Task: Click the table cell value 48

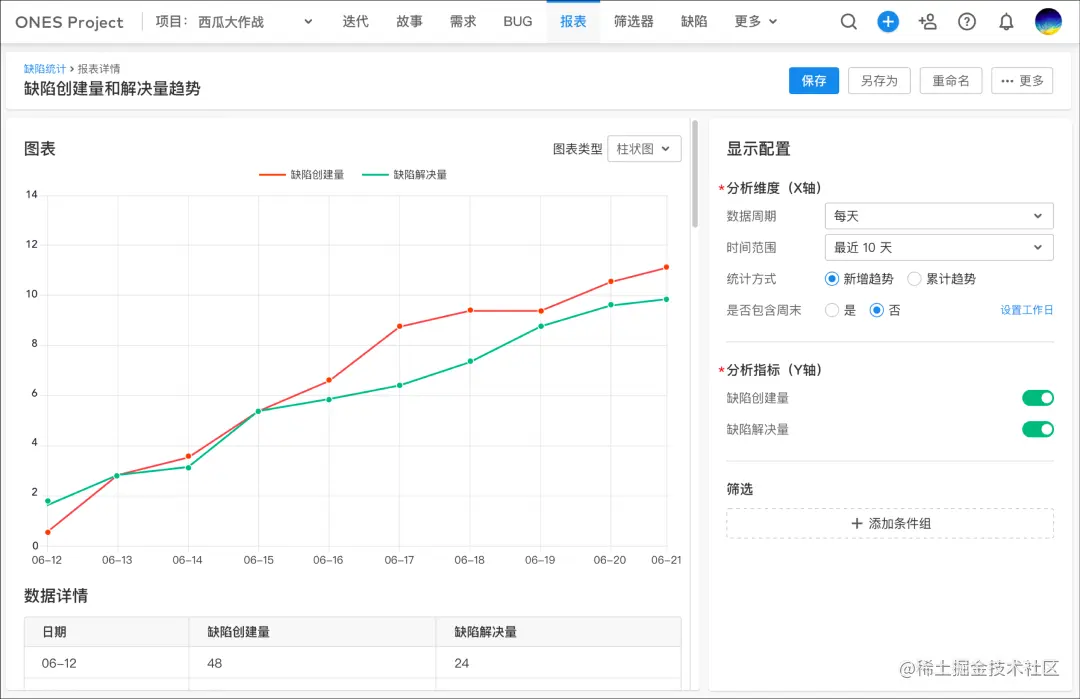Action: 312,663
